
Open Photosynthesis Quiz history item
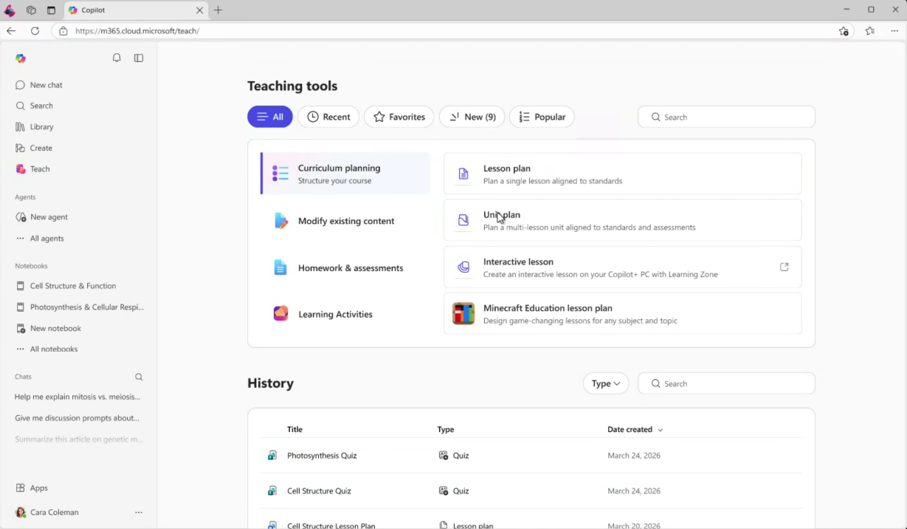[532, 456]
